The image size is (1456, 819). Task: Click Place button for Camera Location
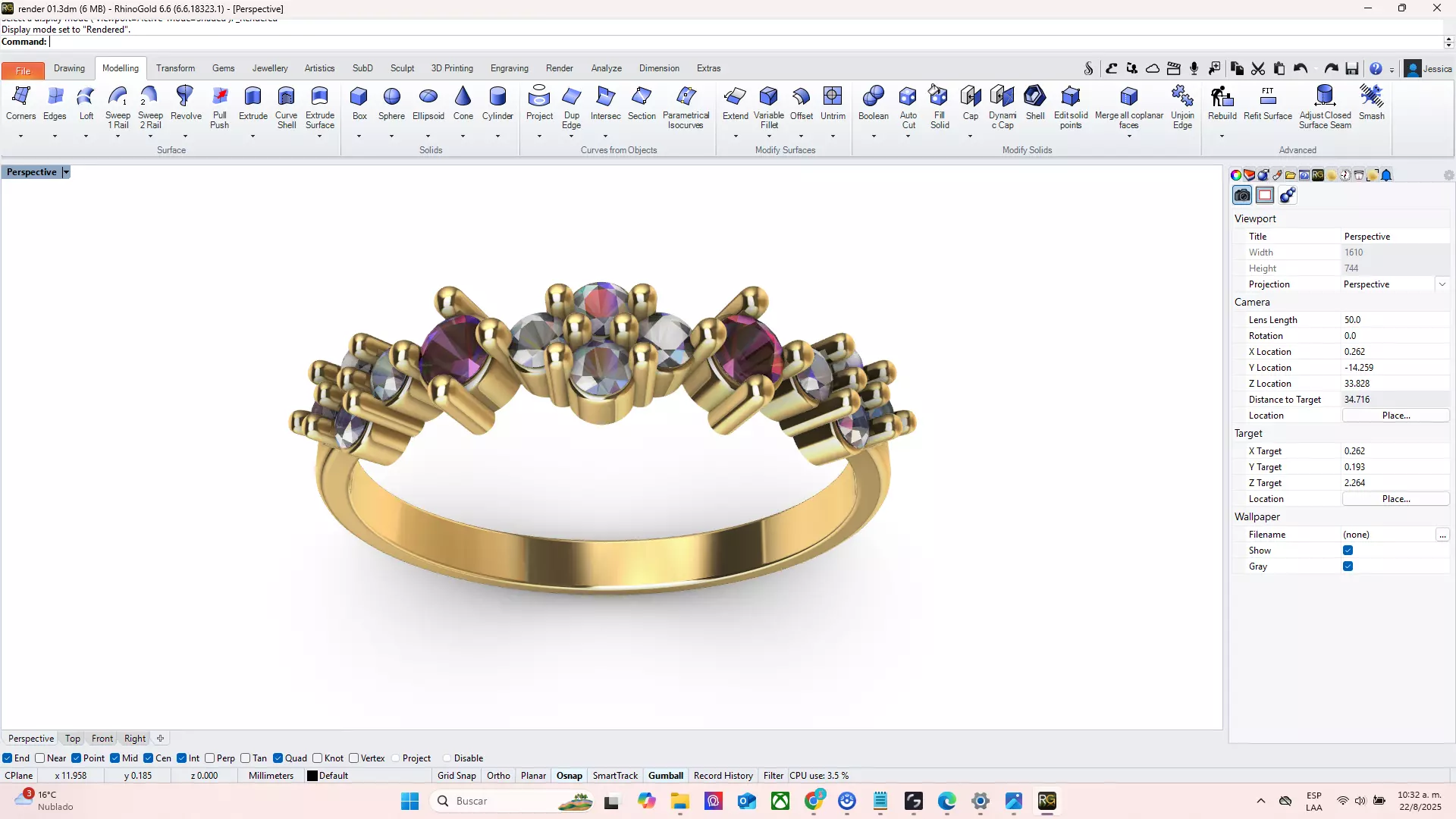pos(1395,416)
